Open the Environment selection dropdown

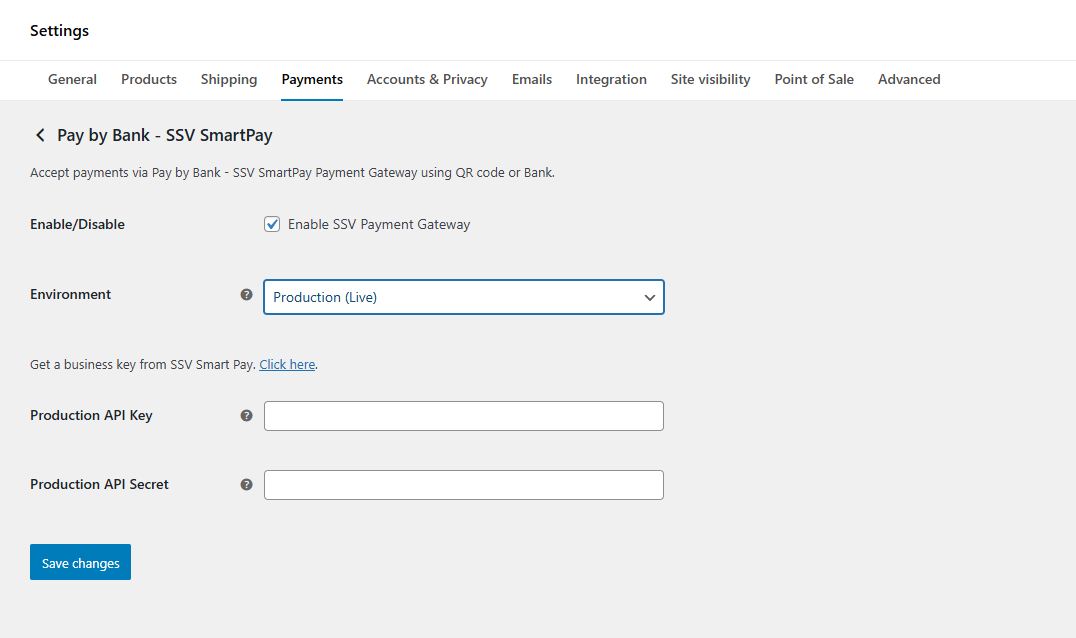[463, 297]
